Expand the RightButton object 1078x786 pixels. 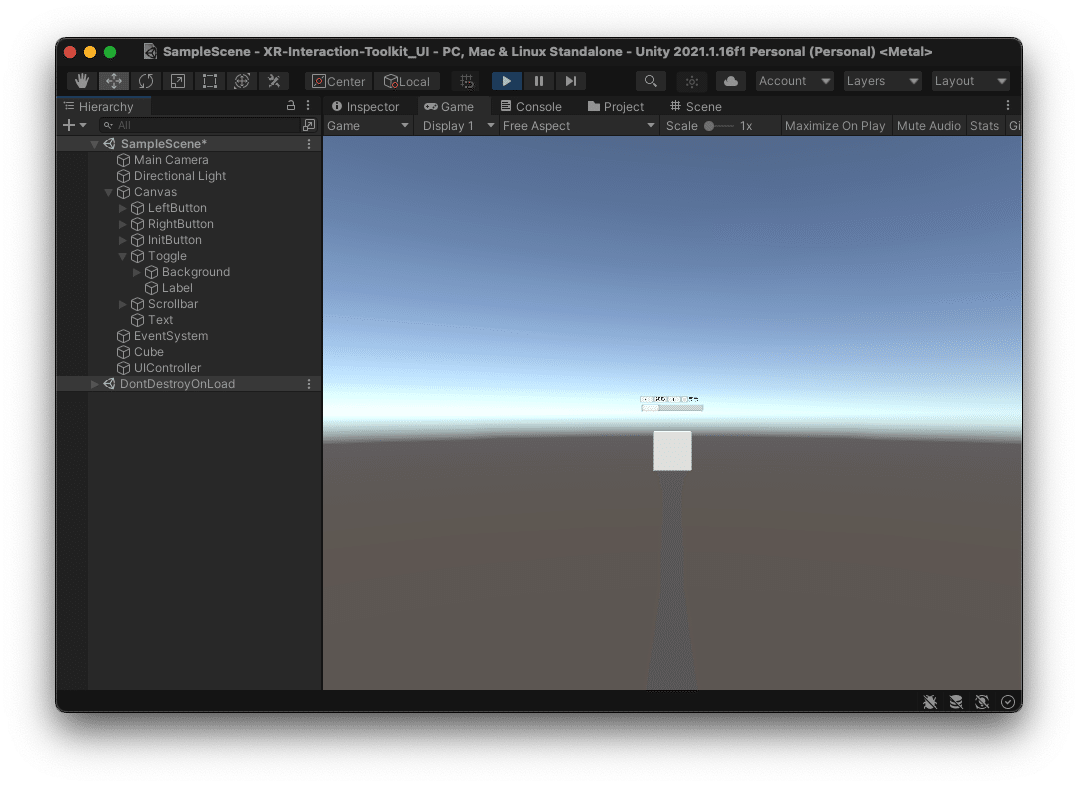(x=122, y=224)
